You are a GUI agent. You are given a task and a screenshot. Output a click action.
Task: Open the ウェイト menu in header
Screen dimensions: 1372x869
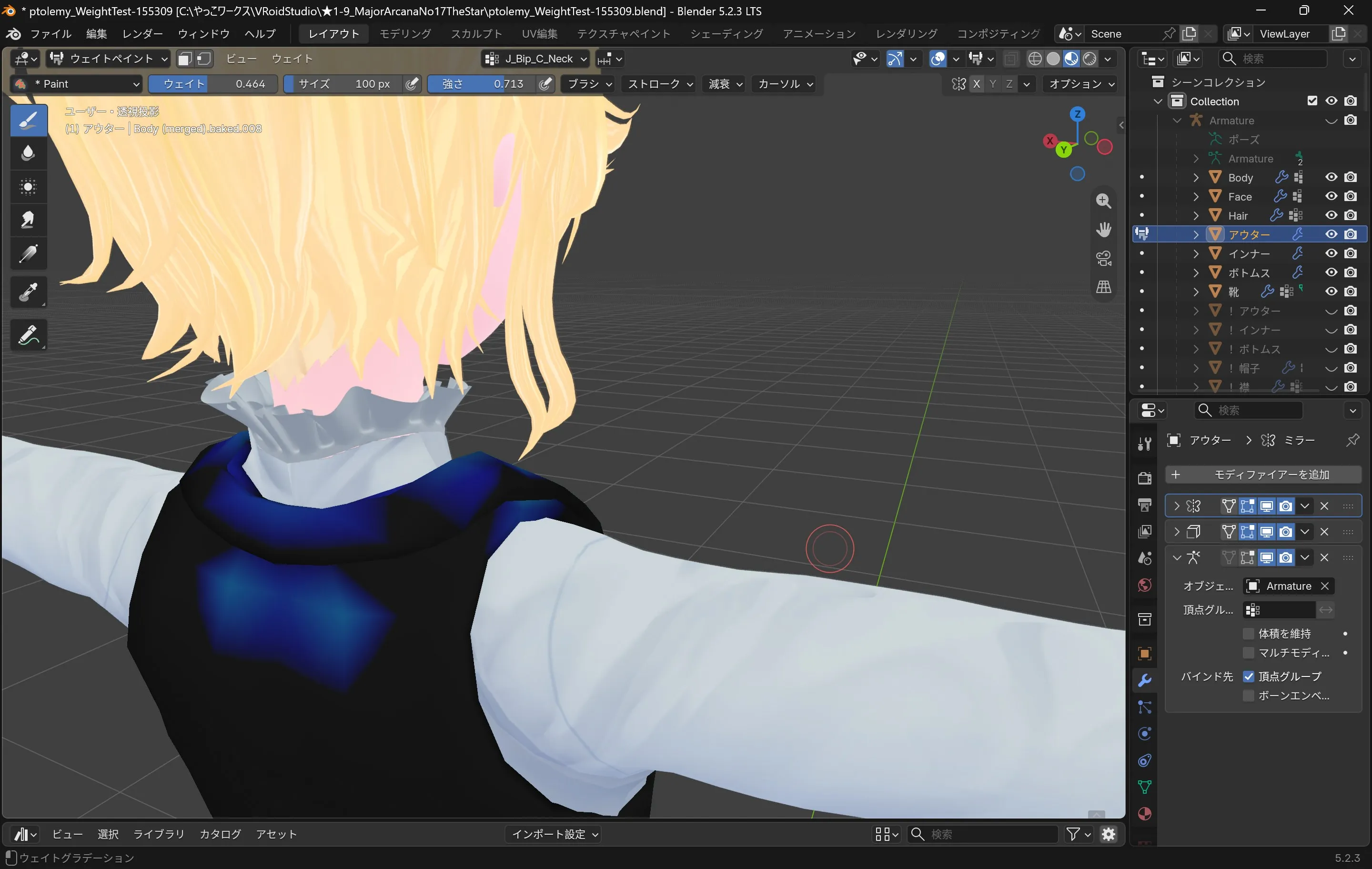tap(292, 59)
